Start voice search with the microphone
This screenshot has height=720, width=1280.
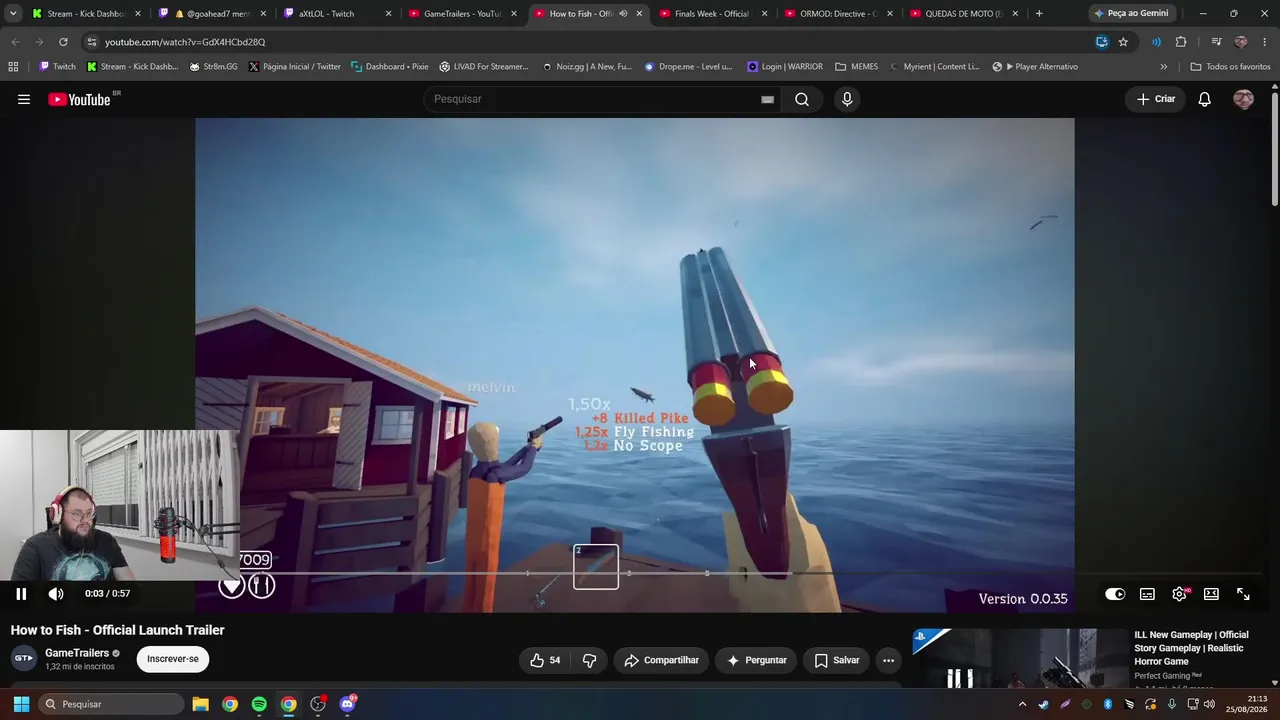(x=847, y=99)
